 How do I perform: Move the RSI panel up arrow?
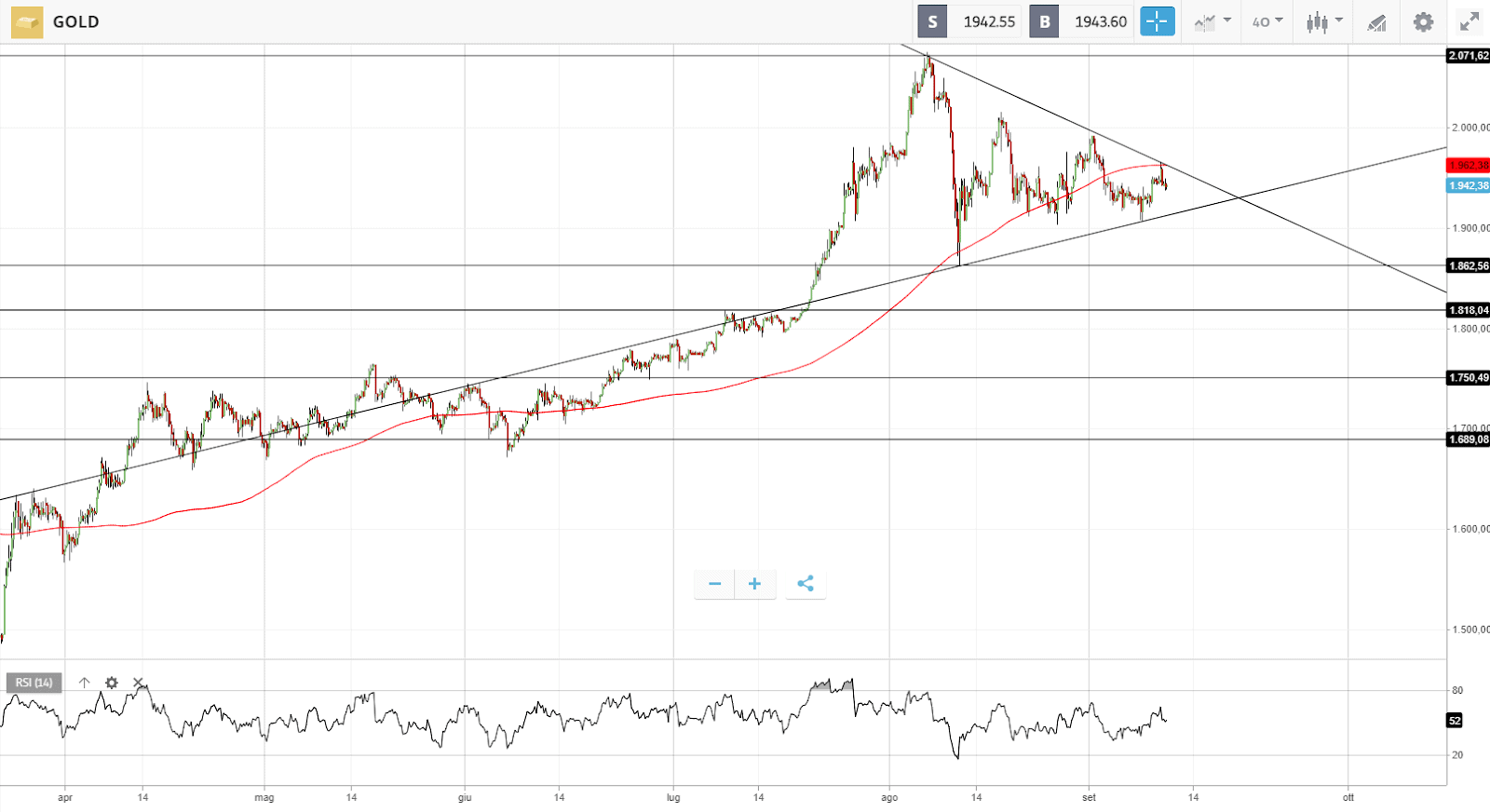pos(84,683)
